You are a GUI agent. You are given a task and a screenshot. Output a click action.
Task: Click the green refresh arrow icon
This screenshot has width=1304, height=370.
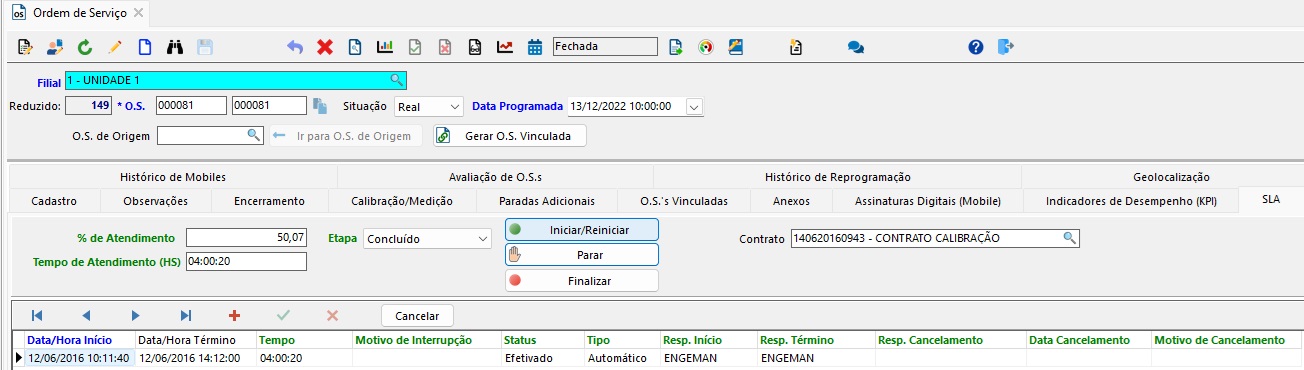pos(85,47)
